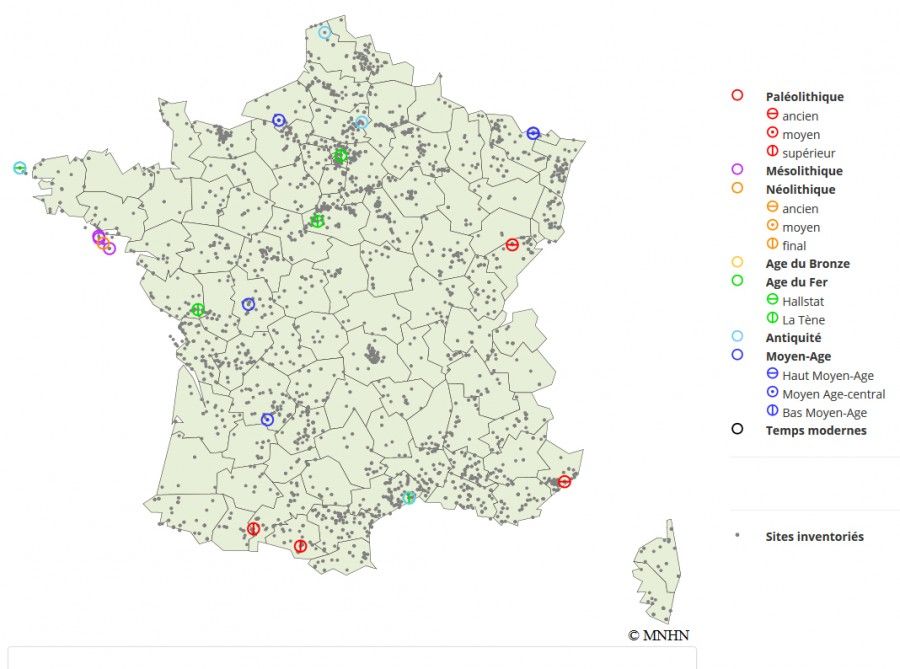This screenshot has width=900, height=669.
Task: Expand the Age du Fer category label
Action: [x=796, y=282]
